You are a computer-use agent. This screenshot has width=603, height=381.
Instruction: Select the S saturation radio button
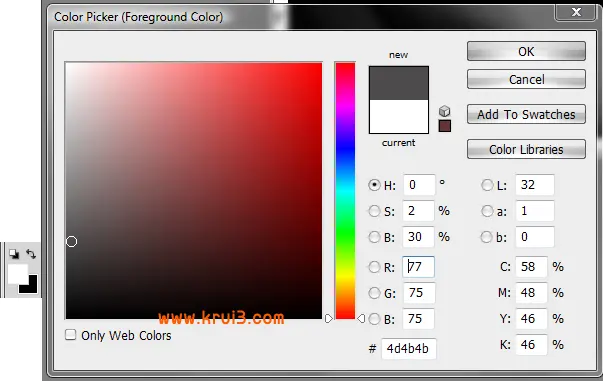tap(374, 211)
